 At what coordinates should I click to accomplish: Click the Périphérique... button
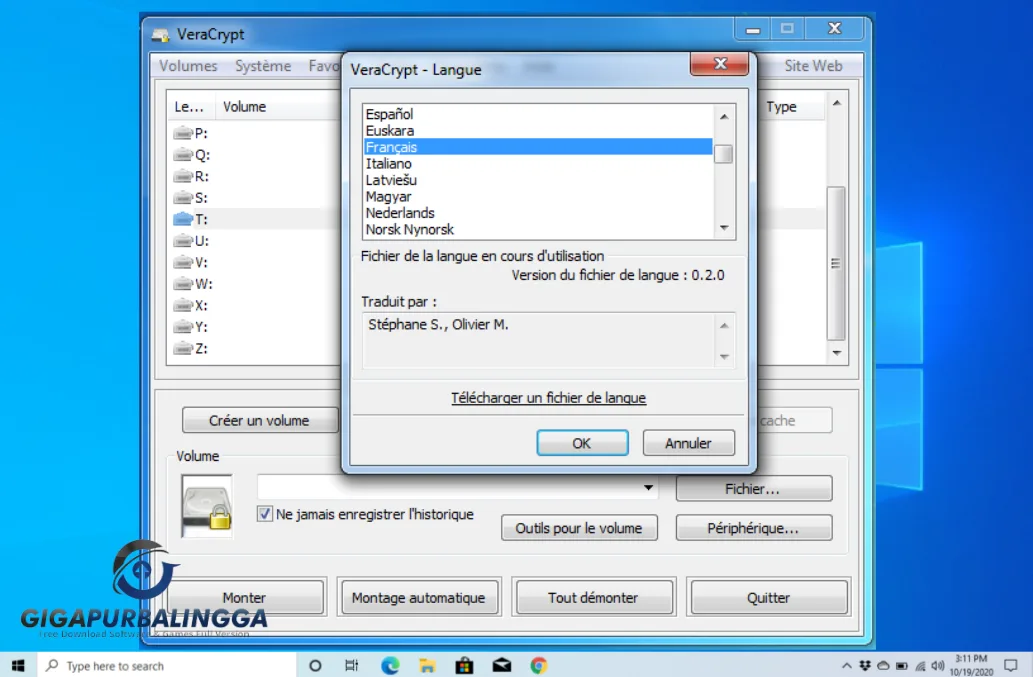[x=754, y=528]
